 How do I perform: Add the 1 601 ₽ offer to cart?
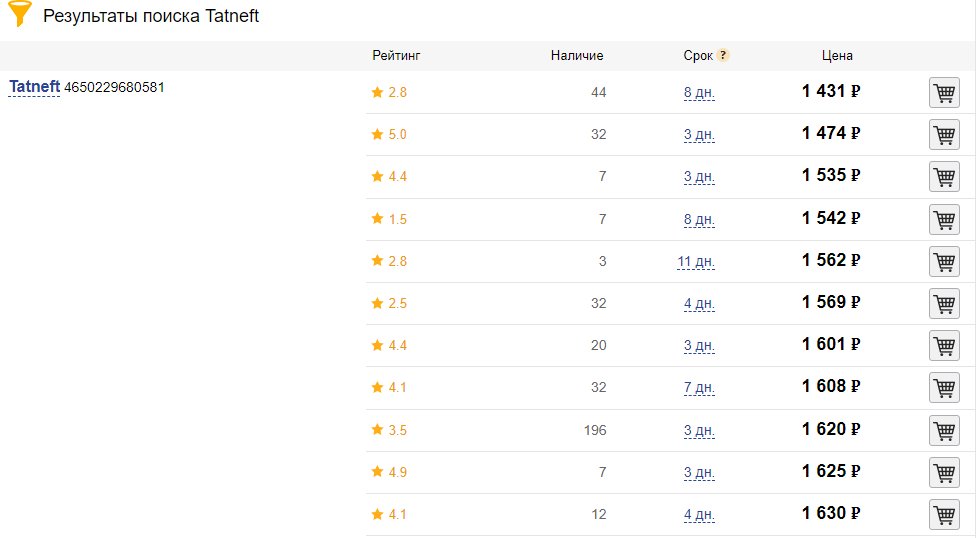tap(944, 346)
